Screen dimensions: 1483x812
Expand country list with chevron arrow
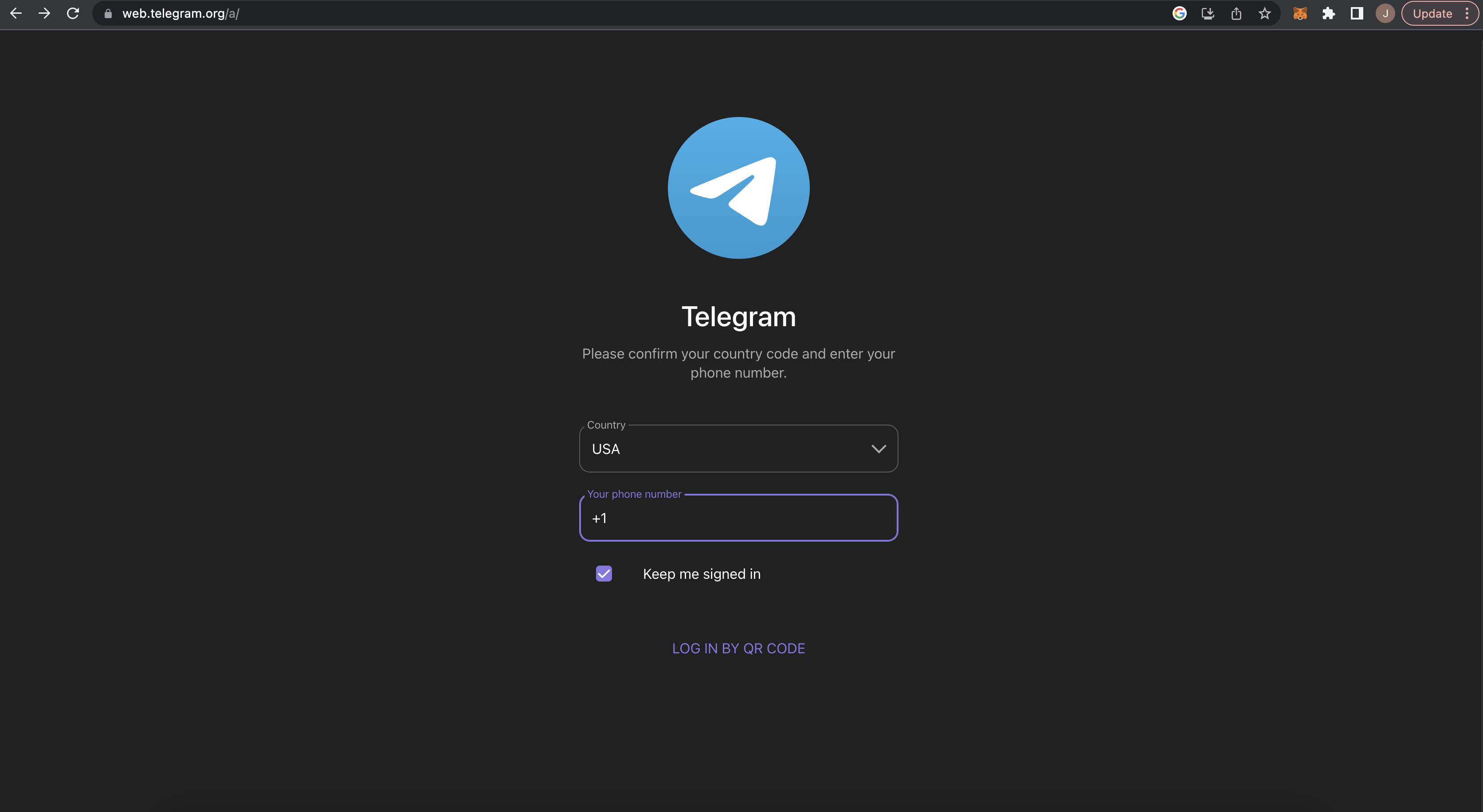pyautogui.click(x=879, y=449)
